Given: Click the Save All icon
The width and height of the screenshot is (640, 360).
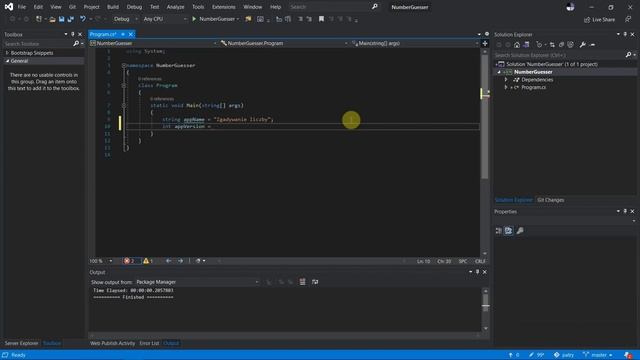Looking at the screenshot, I should 71,19.
